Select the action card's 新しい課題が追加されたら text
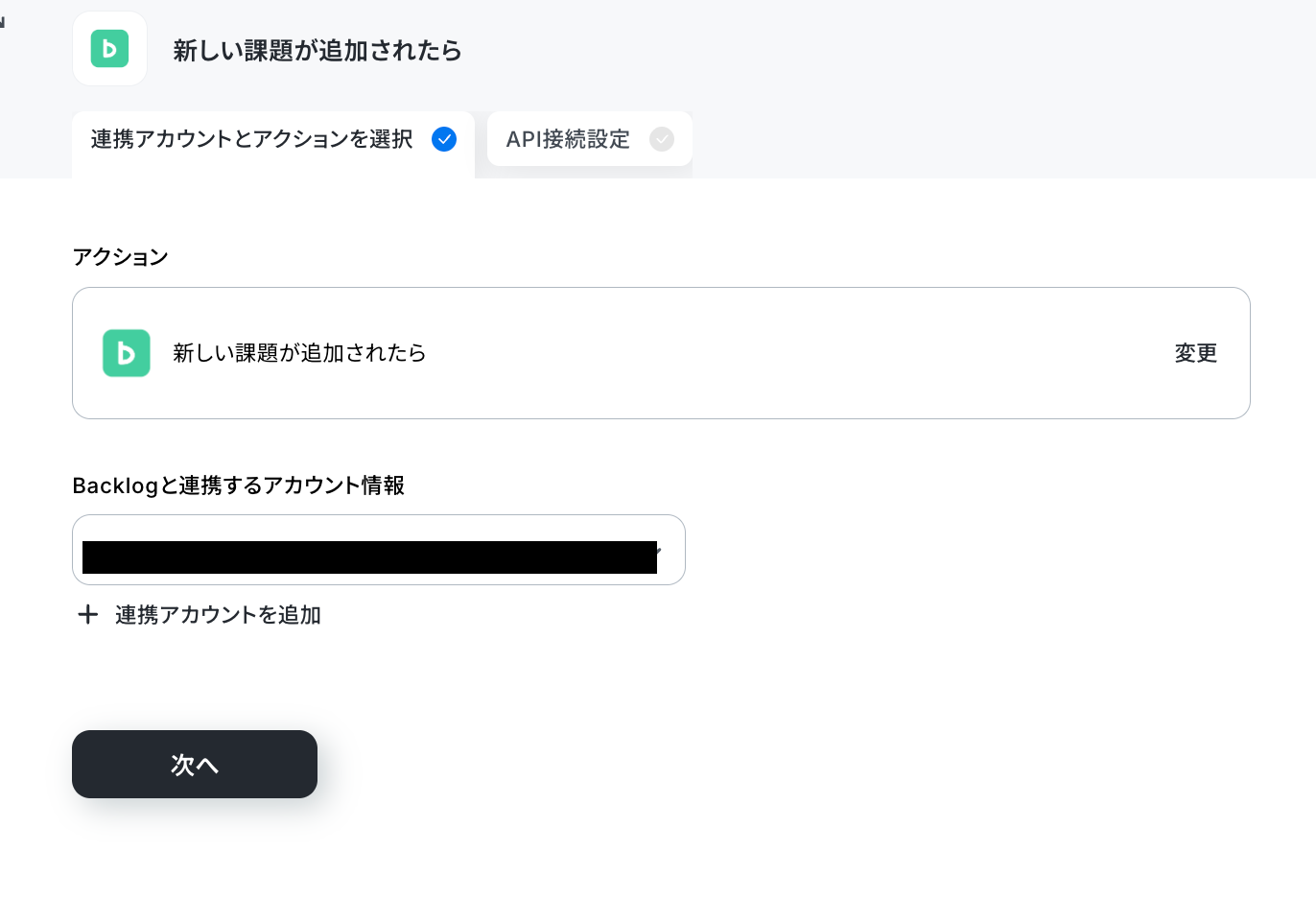The height and width of the screenshot is (923, 1316). 299,353
